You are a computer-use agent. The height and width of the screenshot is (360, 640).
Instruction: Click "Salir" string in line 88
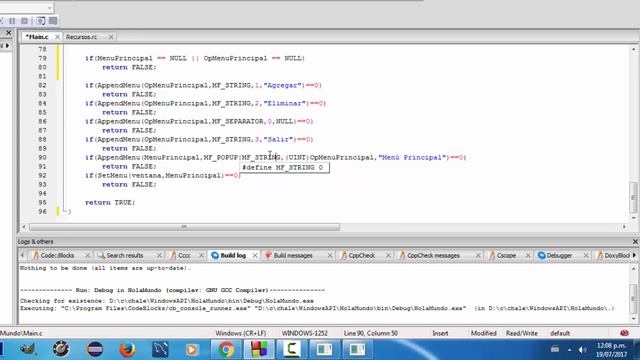(280, 139)
